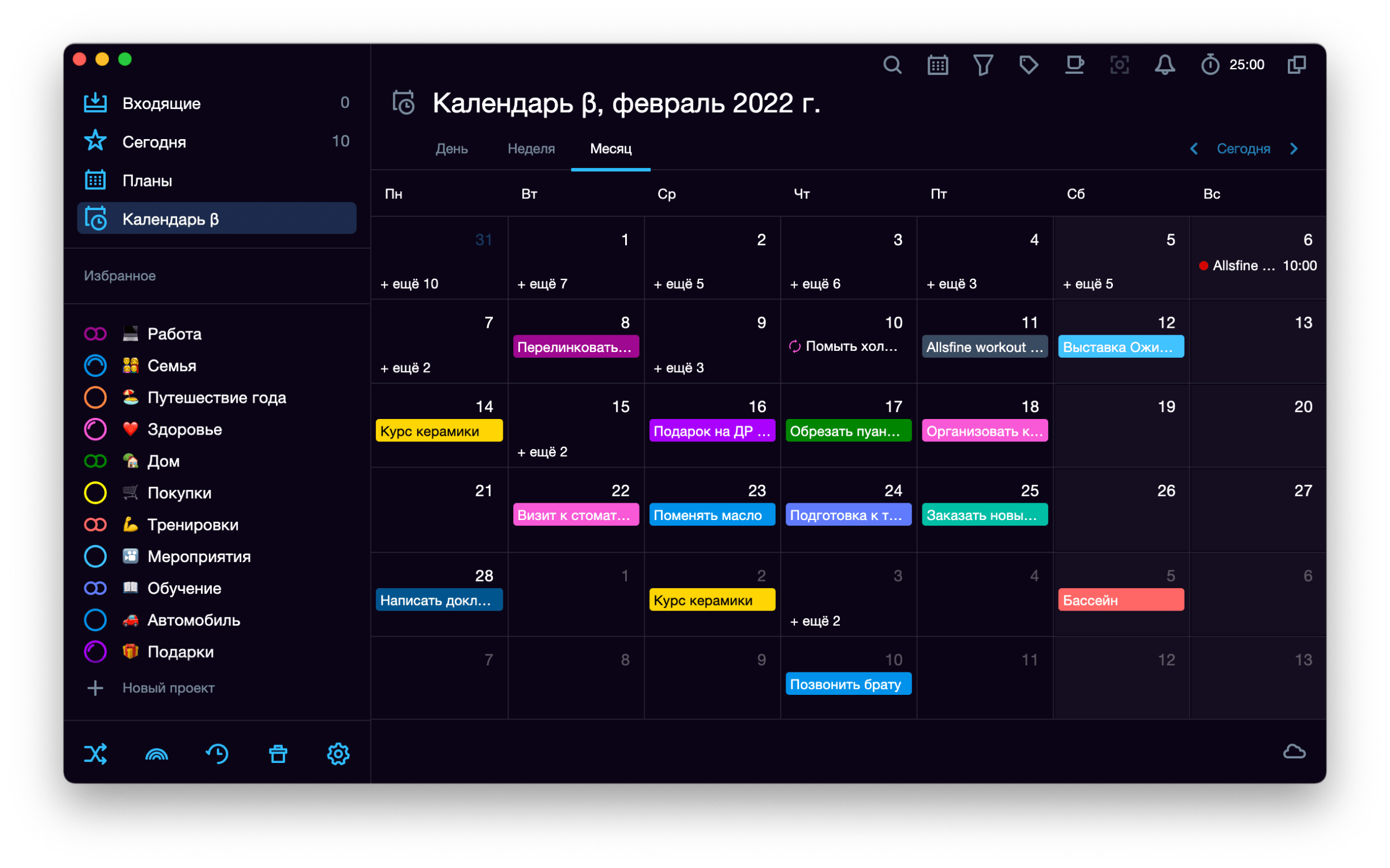Open the tags icon in the toolbar

1029,65
